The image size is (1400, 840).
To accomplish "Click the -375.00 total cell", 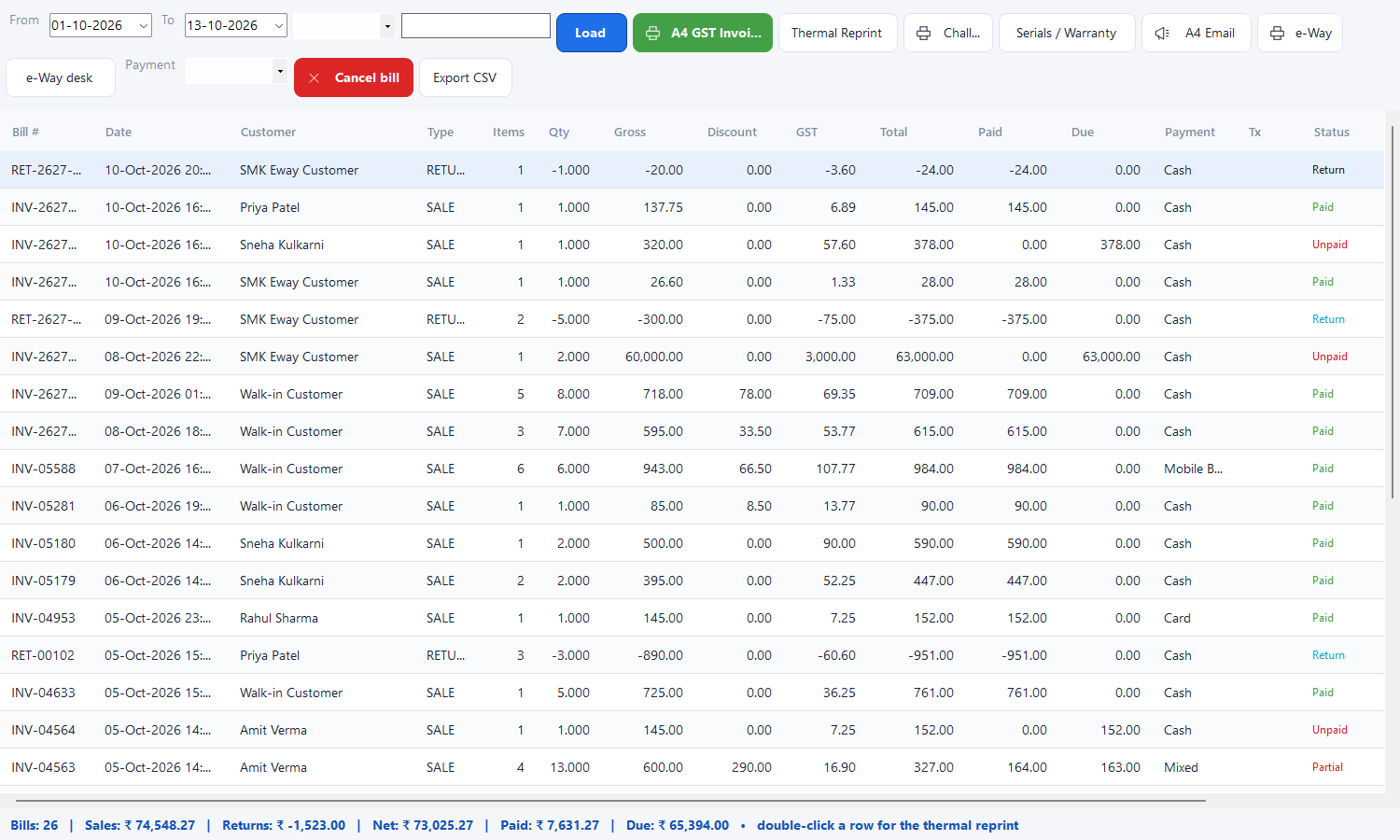I will [x=931, y=319].
